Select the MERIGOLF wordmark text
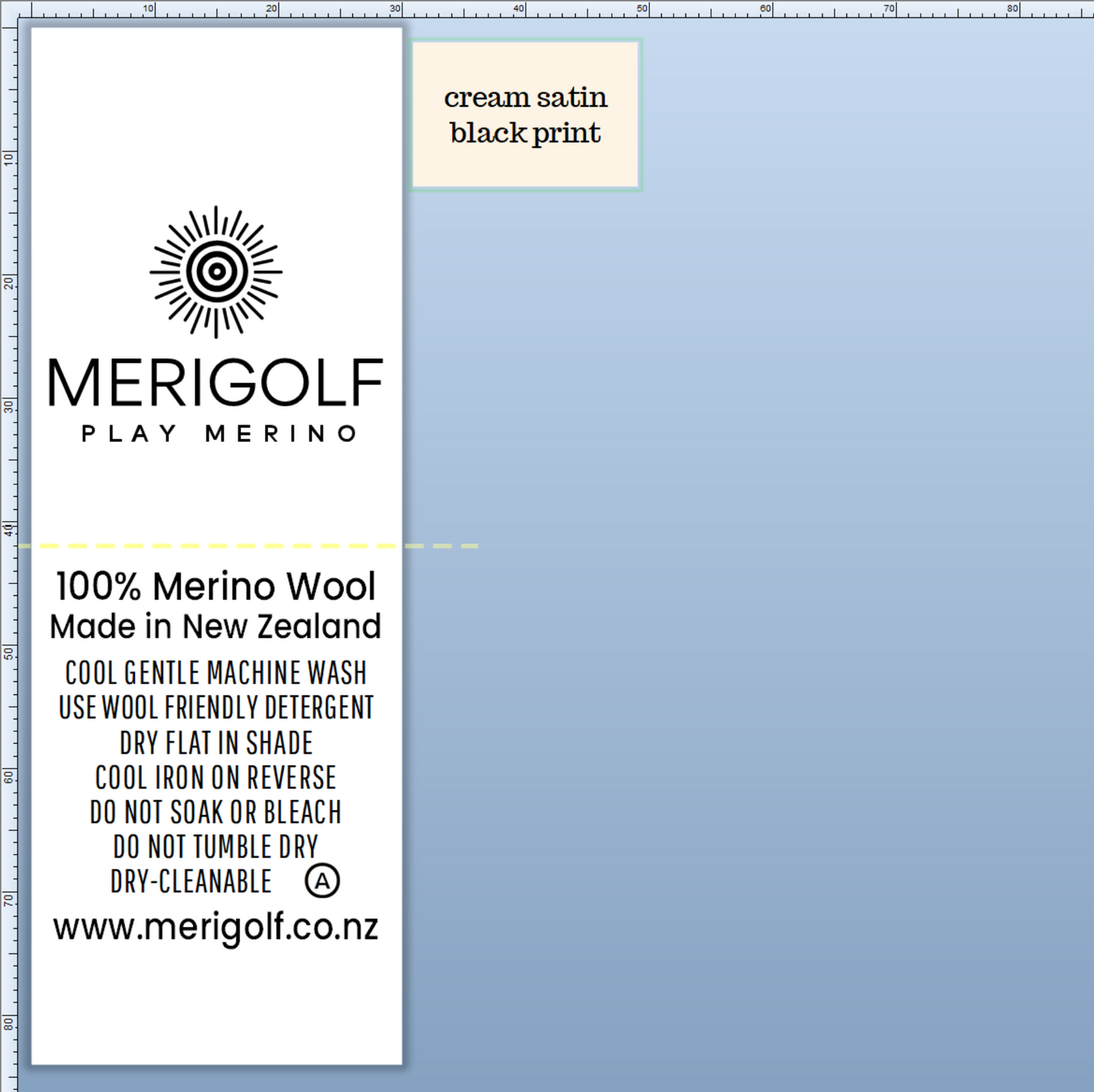Screen dimensions: 1094x1092 217,382
